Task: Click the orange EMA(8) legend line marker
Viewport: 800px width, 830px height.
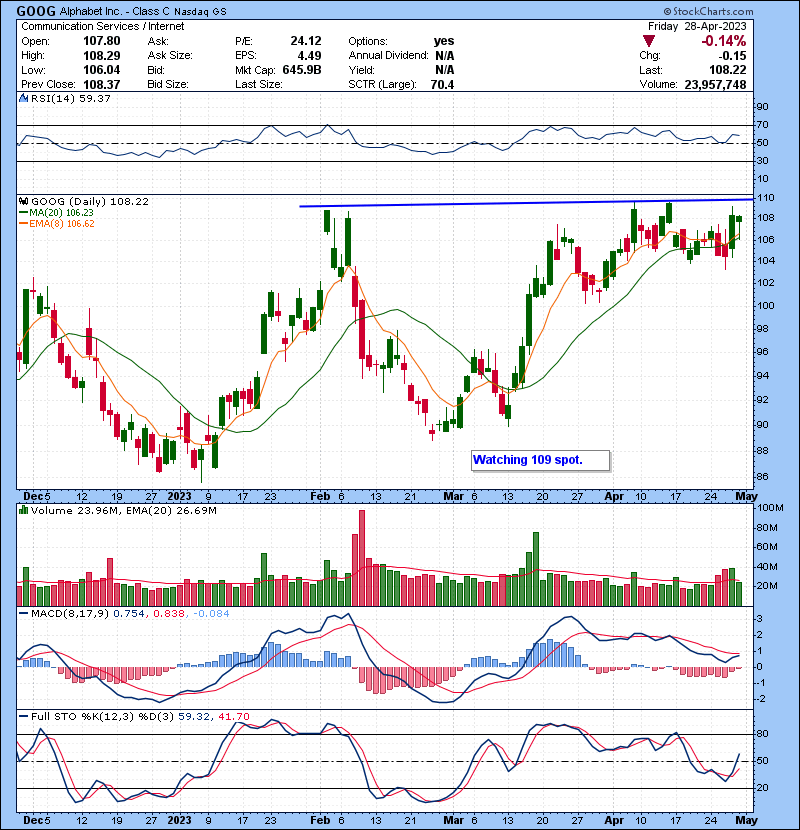Action: (24, 223)
